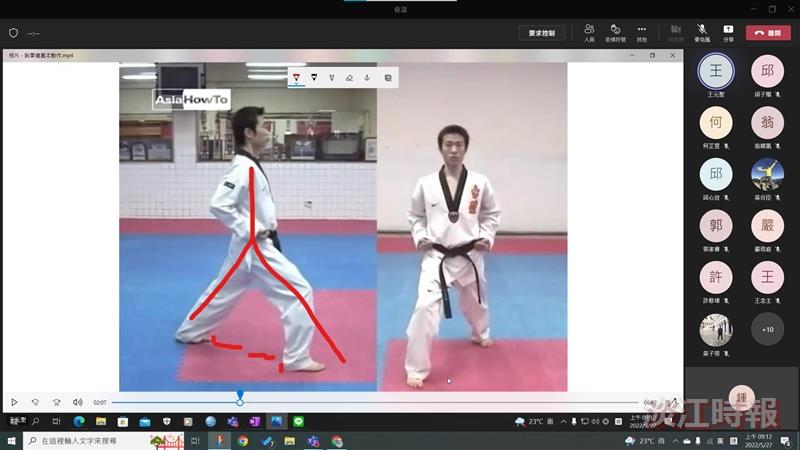Select the black pen drawing tool
The width and height of the screenshot is (800, 450).
tap(314, 78)
